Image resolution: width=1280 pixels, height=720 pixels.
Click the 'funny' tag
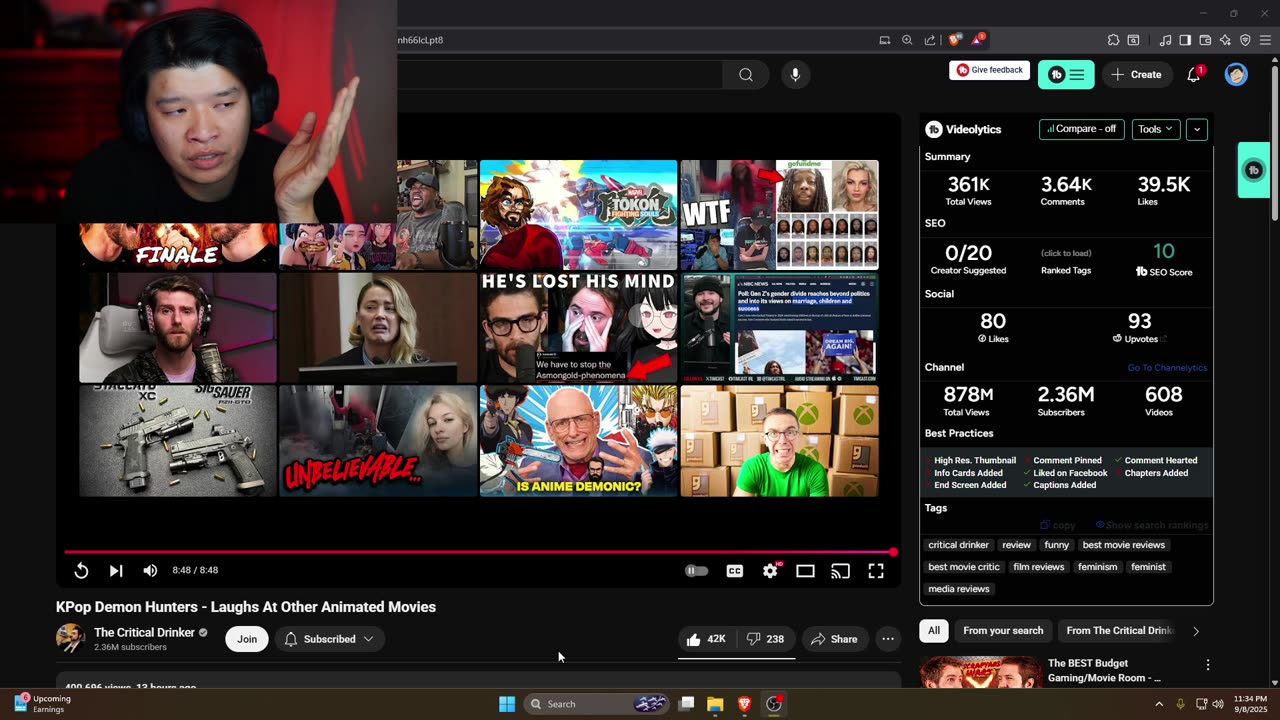pos(1057,545)
